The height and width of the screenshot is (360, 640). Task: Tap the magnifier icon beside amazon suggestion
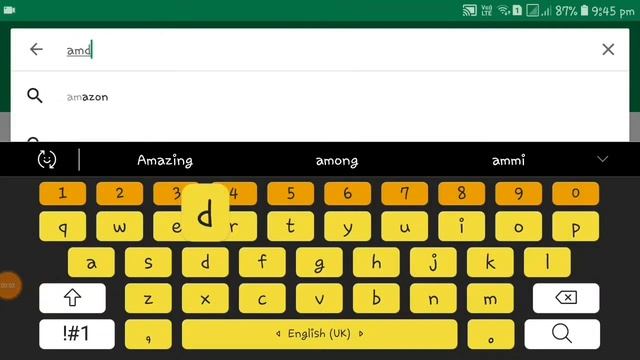click(x=35, y=96)
